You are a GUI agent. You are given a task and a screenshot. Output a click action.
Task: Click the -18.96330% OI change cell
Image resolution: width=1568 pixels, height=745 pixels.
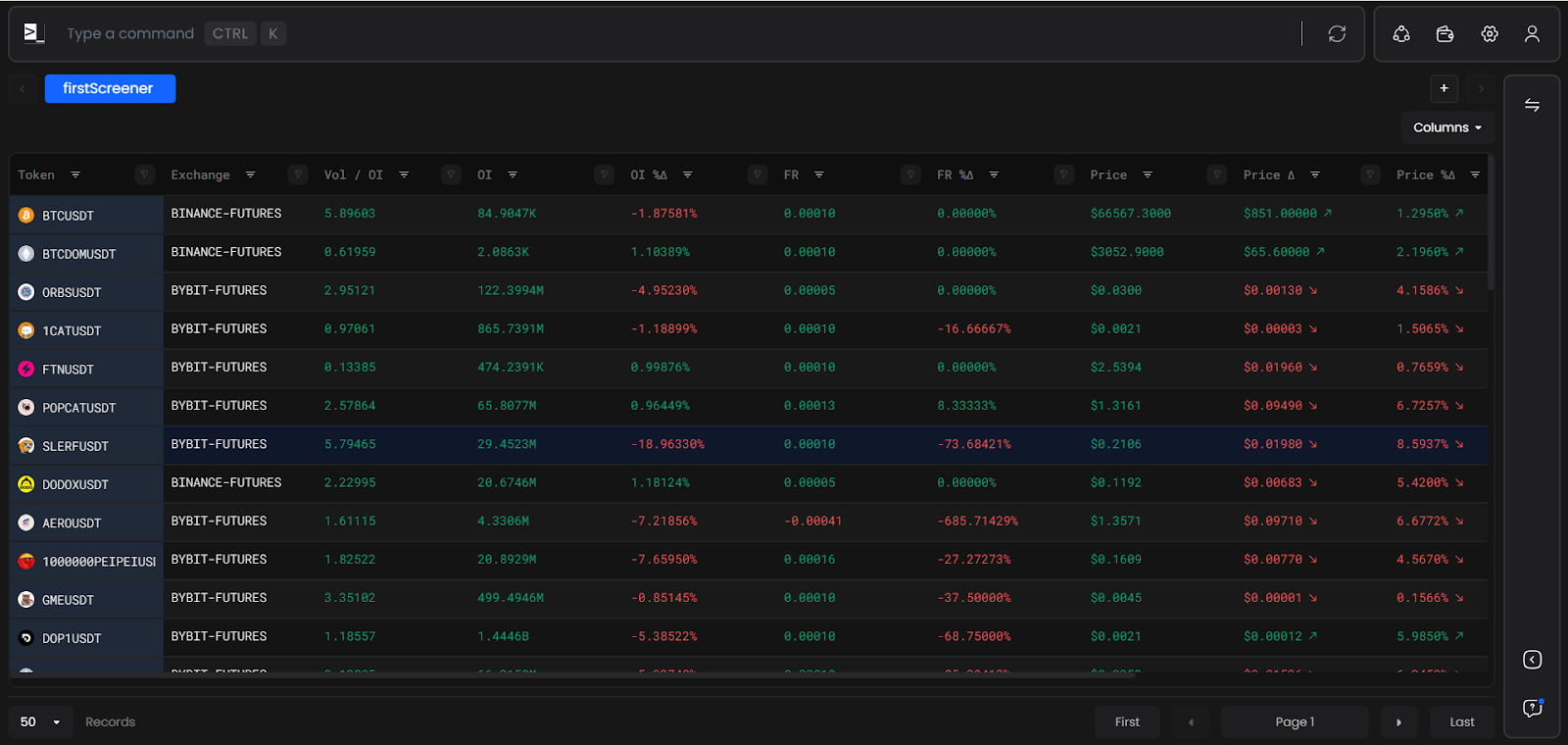pos(667,445)
